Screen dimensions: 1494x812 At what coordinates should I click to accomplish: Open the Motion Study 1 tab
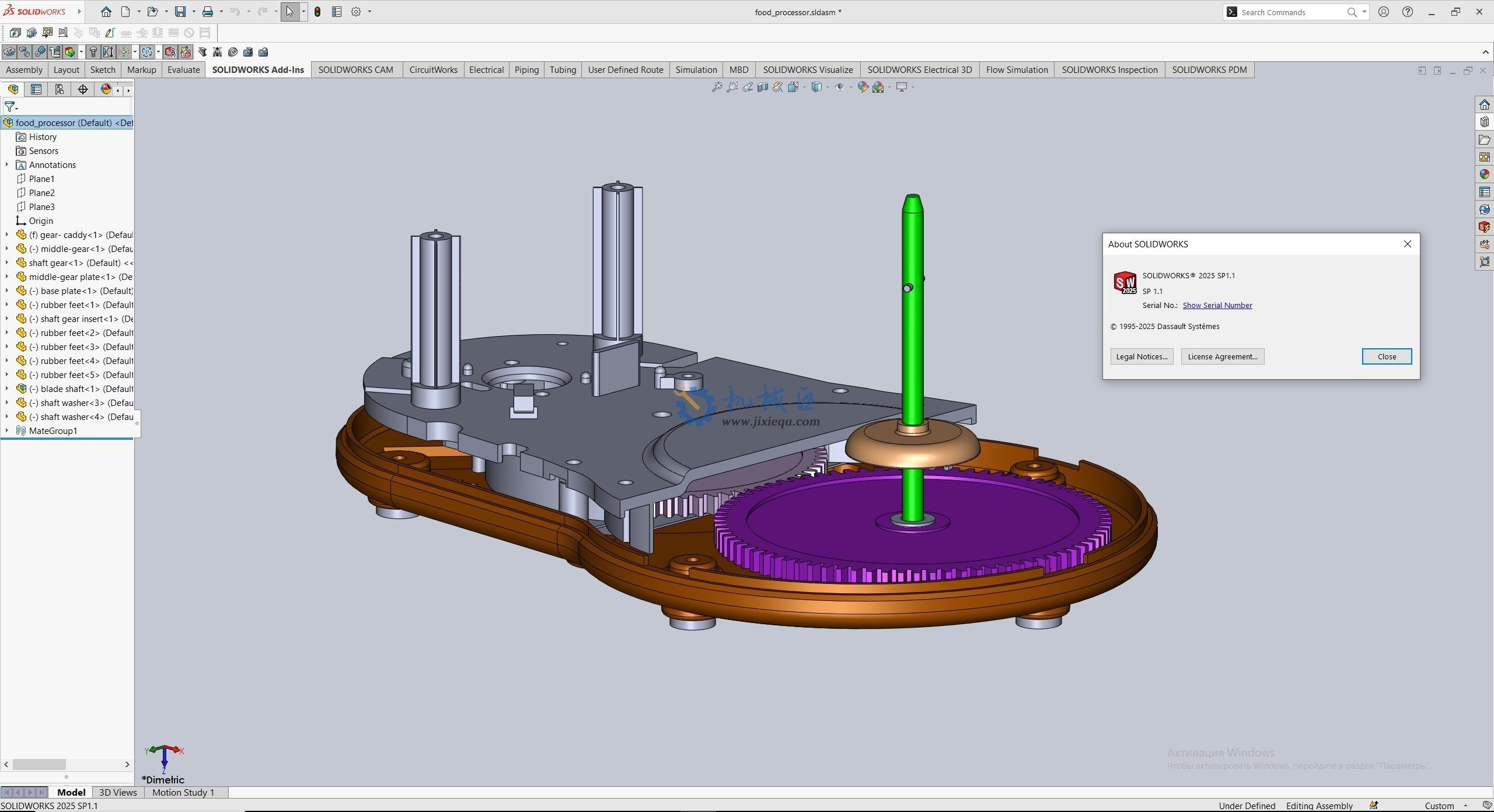tap(183, 792)
